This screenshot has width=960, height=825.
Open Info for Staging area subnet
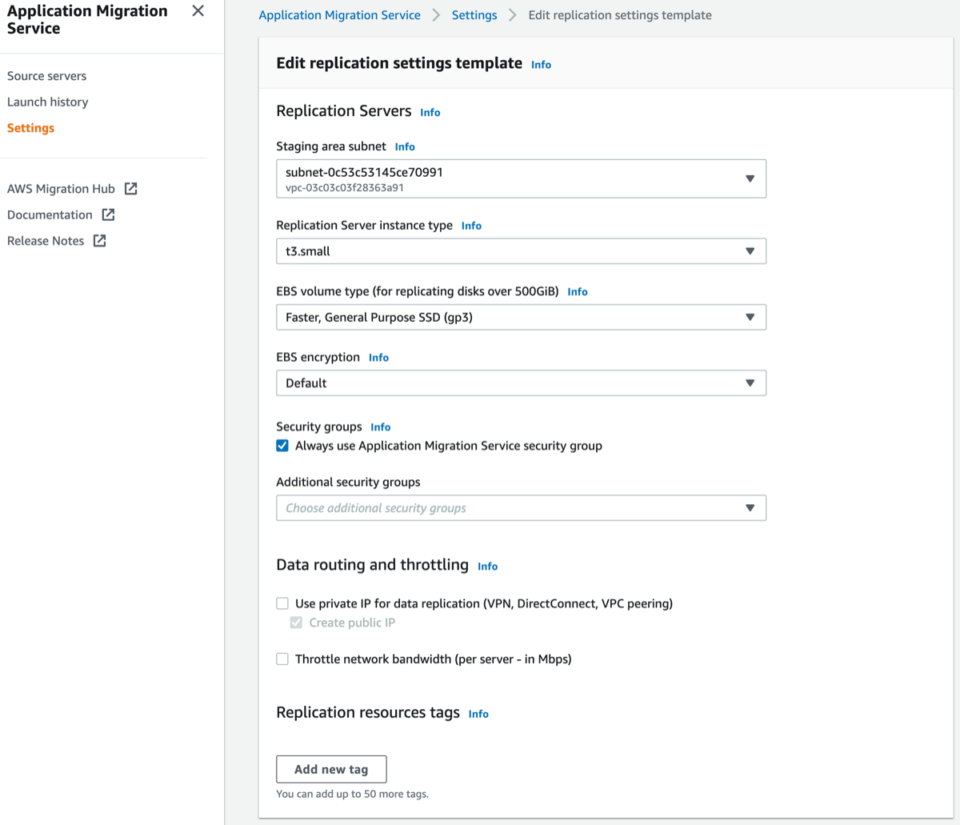[405, 147]
